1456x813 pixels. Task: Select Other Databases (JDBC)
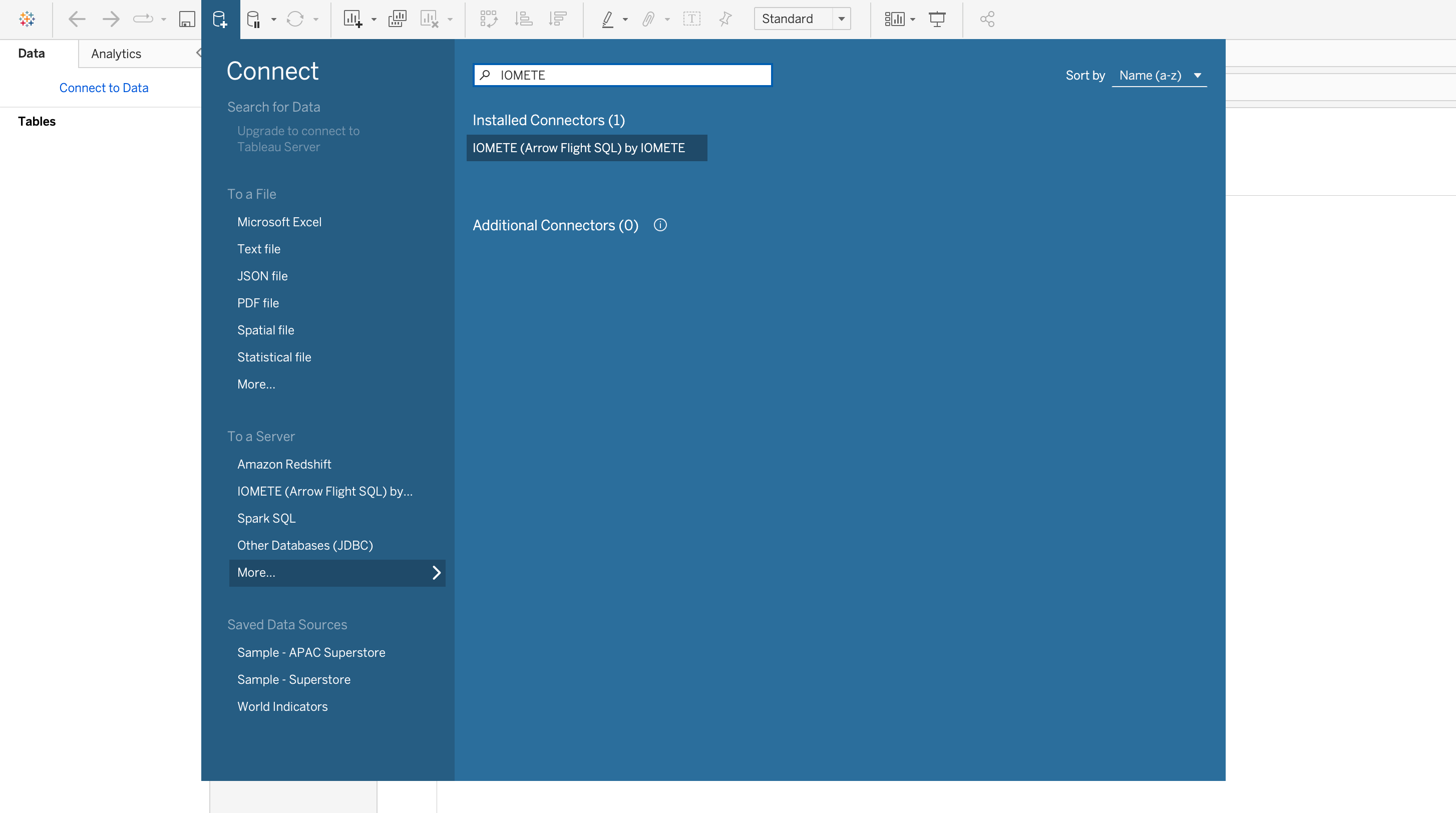click(x=305, y=545)
